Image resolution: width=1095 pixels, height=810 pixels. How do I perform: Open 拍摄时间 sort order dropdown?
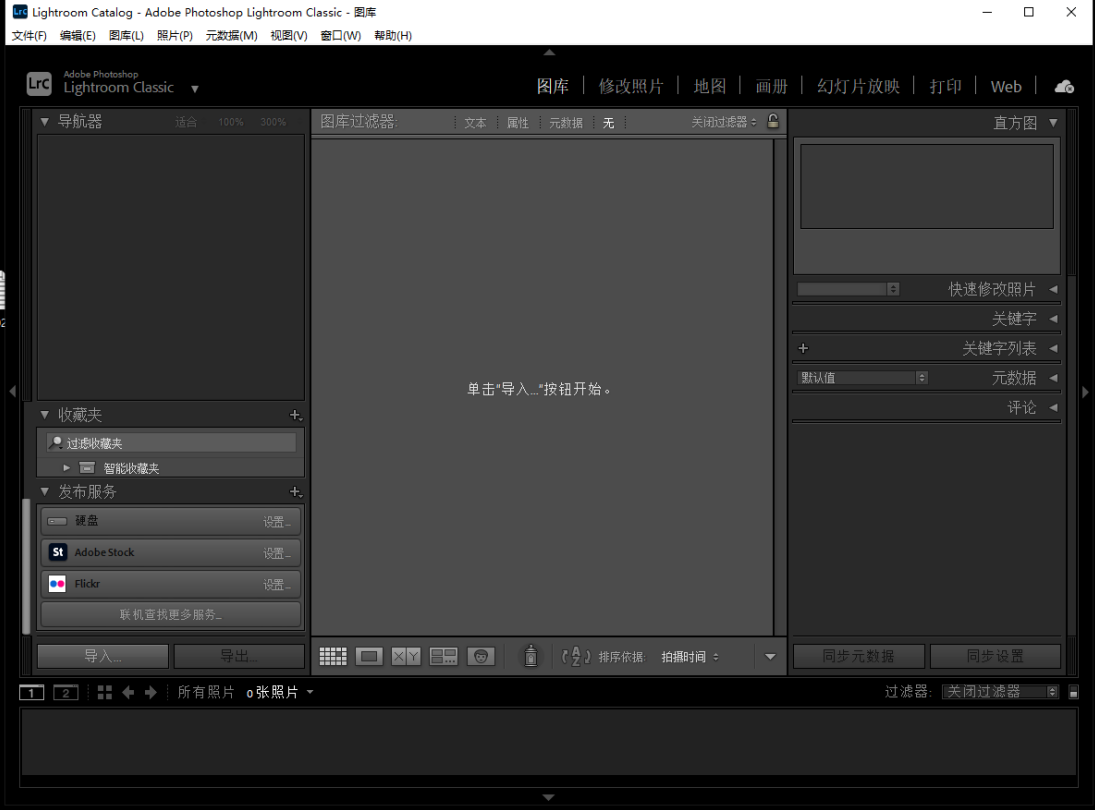click(x=690, y=657)
